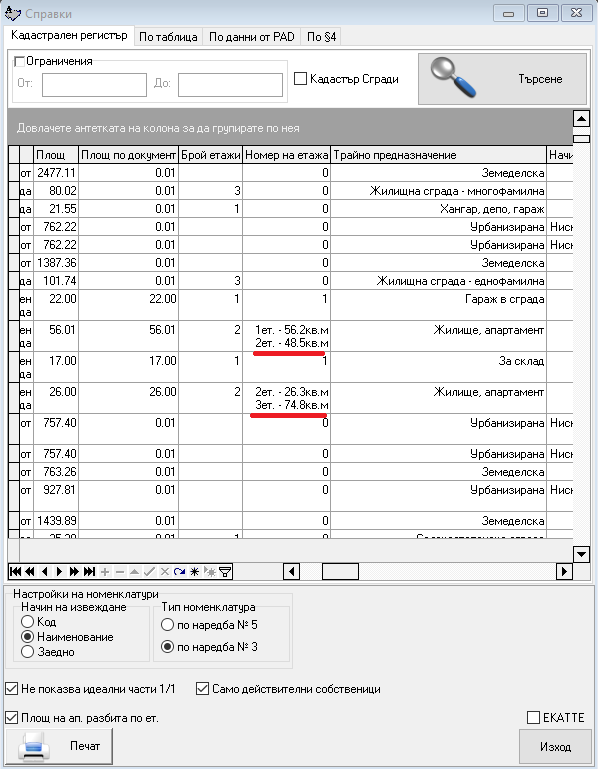The height and width of the screenshot is (769, 598).
Task: Switch to the По таблица tab
Action: [x=168, y=37]
